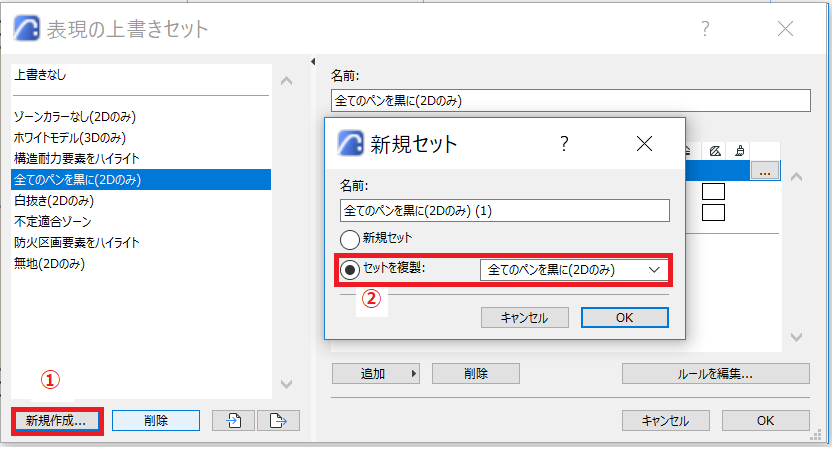The image size is (832, 449).
Task: Click the ellipsis button in the rule row
Action: click(765, 171)
